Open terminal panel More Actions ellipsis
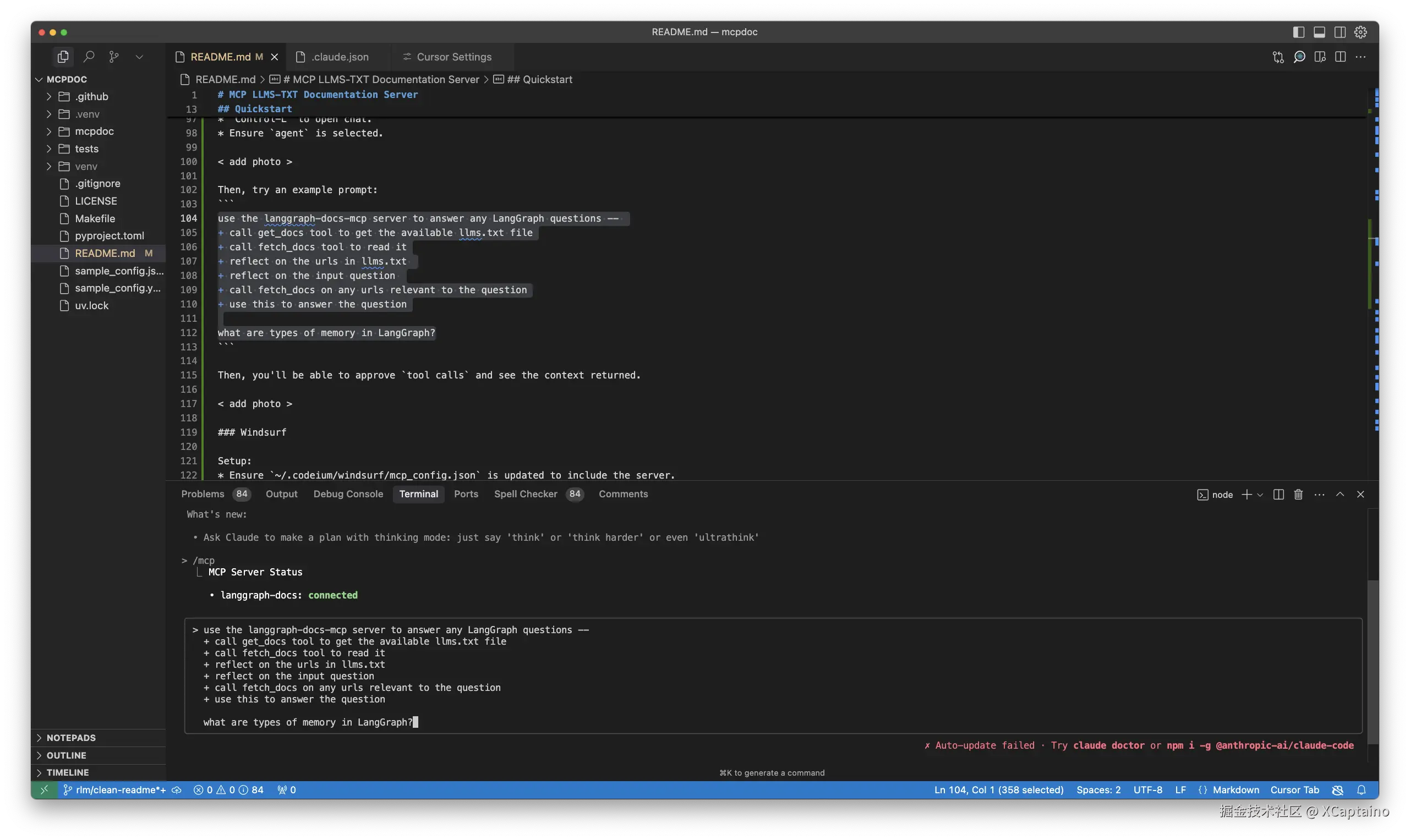This screenshot has height=840, width=1410. (1319, 495)
